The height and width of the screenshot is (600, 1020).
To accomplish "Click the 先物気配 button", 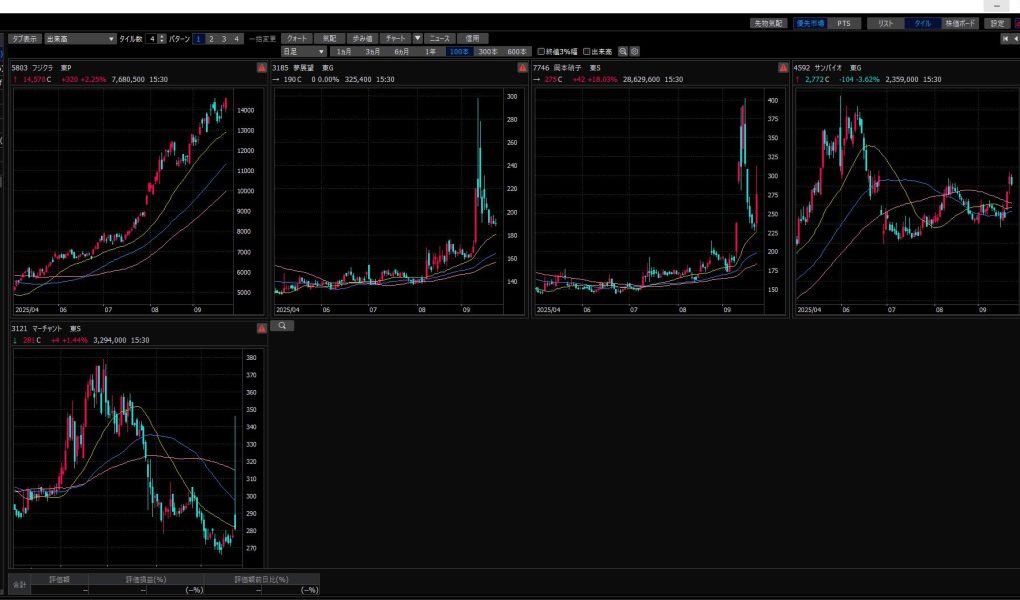I will [x=769, y=23].
